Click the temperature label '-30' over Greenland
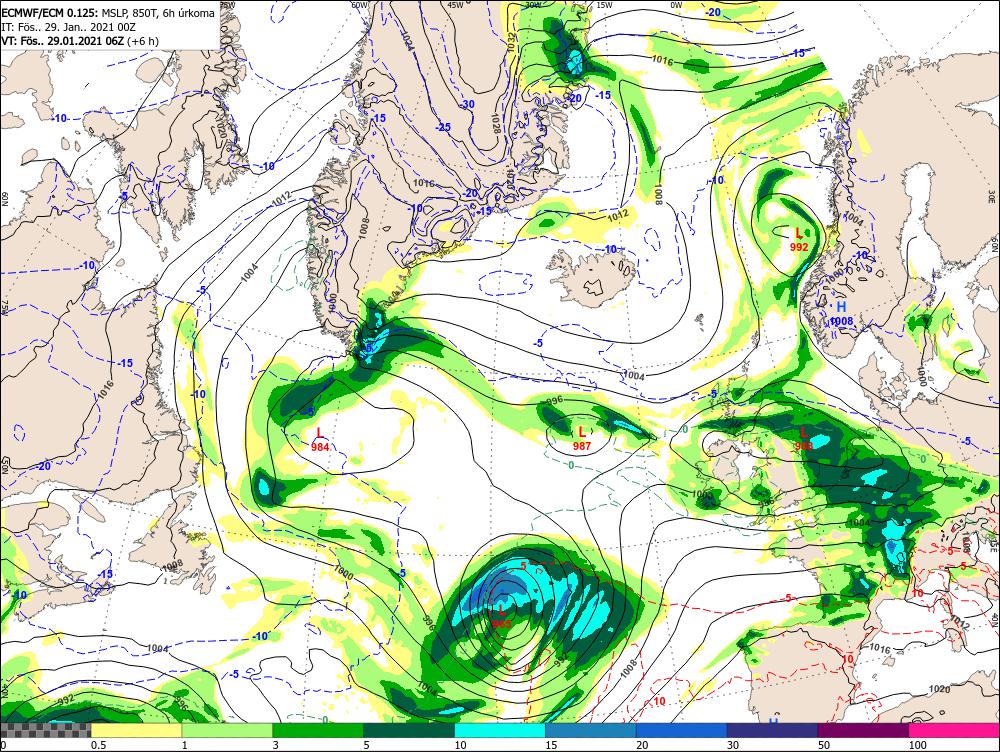Image resolution: width=1000 pixels, height=752 pixels. coord(467,104)
